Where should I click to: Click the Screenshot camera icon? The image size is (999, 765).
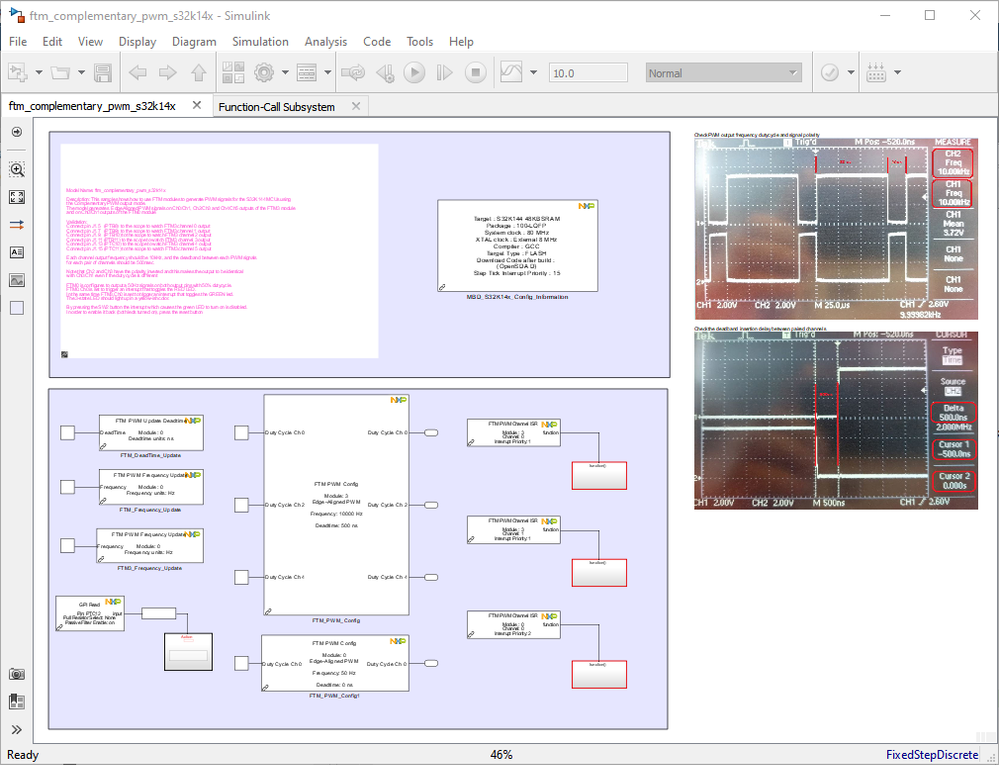pos(17,674)
